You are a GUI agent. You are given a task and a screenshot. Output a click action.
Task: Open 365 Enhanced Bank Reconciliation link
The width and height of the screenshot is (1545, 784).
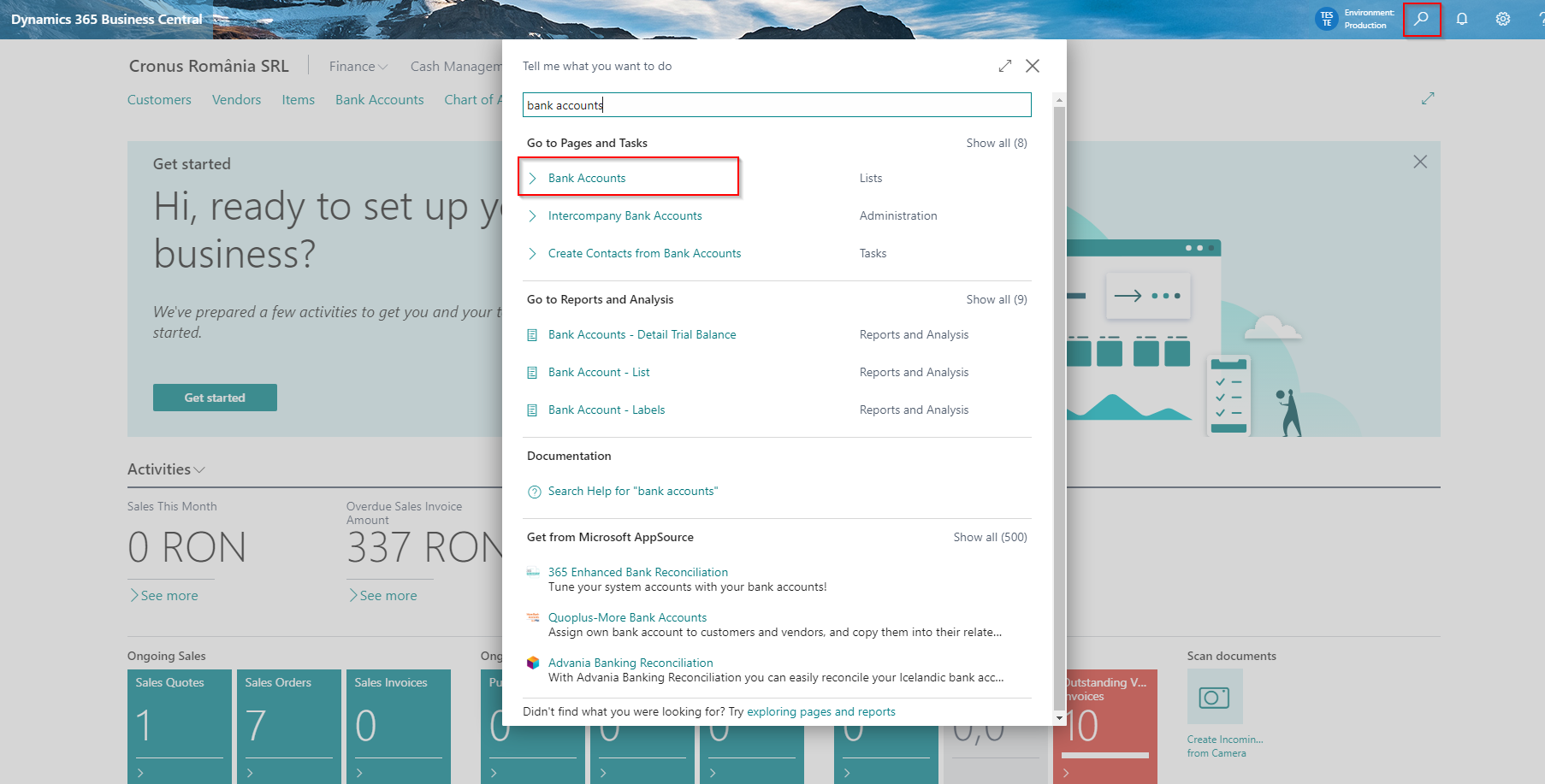(x=638, y=572)
